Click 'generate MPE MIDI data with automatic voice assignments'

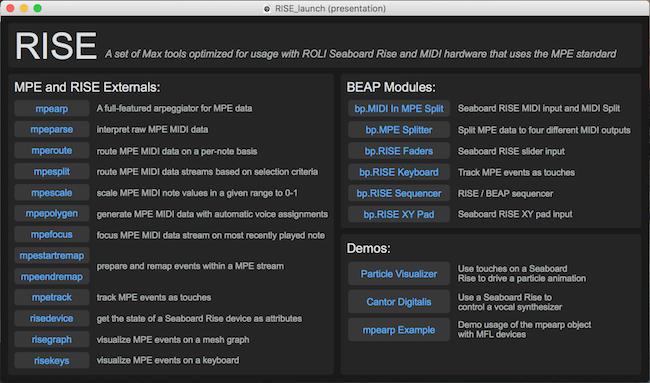(x=212, y=214)
